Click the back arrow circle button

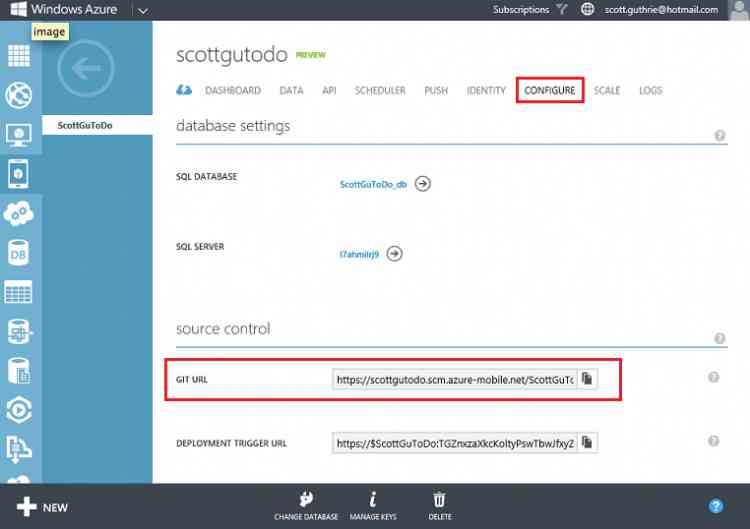pyautogui.click(x=86, y=68)
